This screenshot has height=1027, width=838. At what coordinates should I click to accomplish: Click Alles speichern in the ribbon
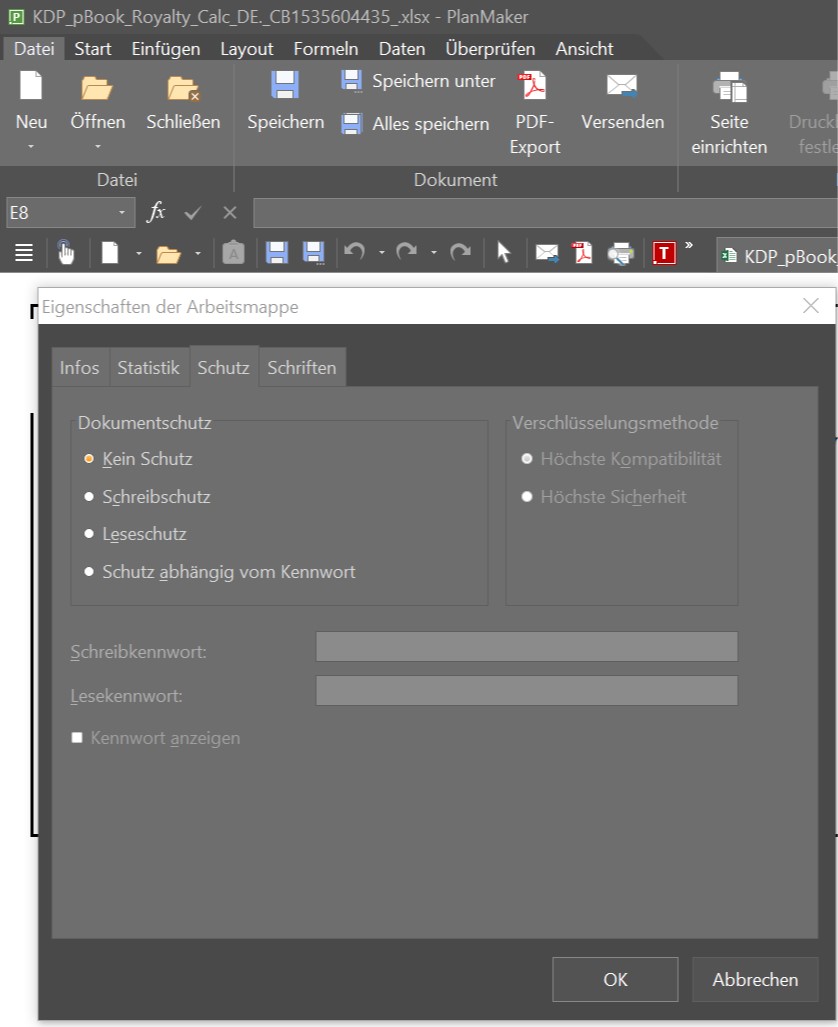tap(415, 123)
